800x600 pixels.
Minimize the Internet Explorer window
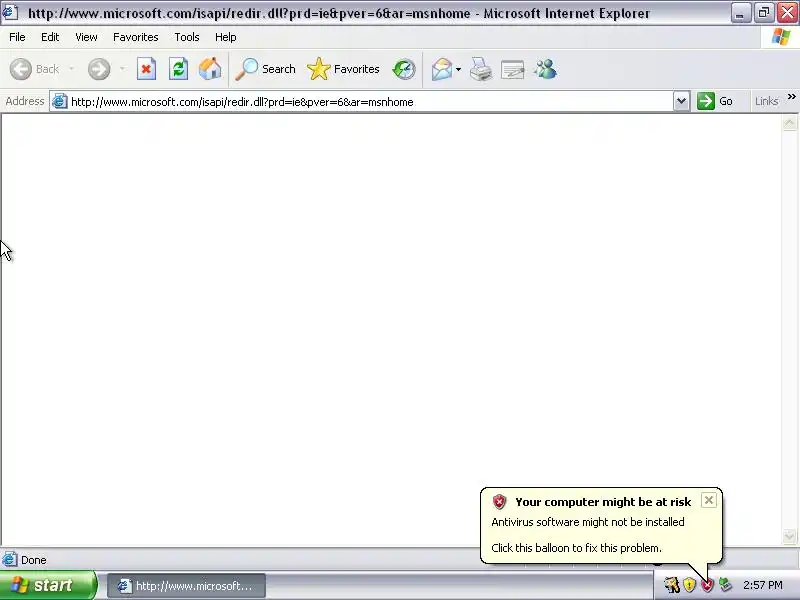click(x=740, y=13)
